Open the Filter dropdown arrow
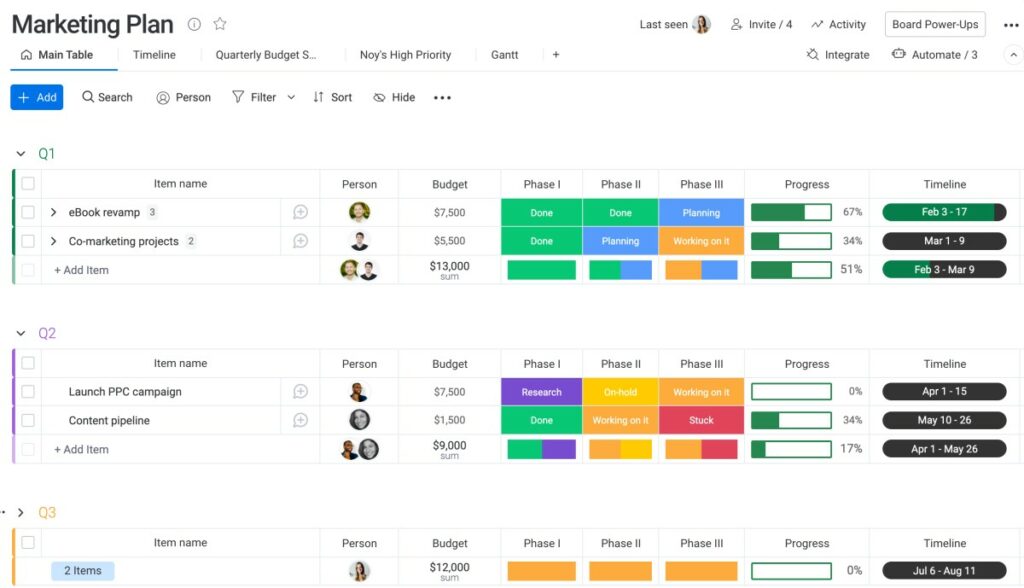Screen dimensions: 1024x588 pyautogui.click(x=291, y=97)
